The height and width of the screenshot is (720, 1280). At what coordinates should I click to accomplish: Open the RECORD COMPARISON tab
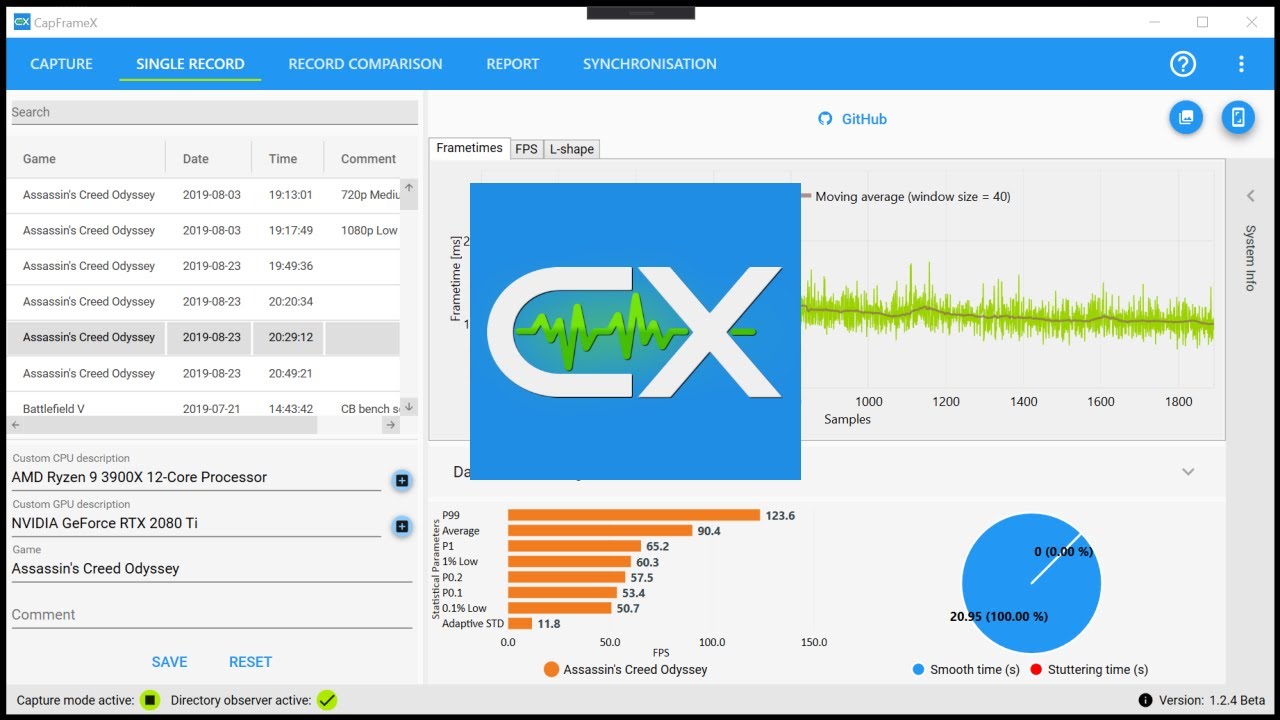[365, 64]
